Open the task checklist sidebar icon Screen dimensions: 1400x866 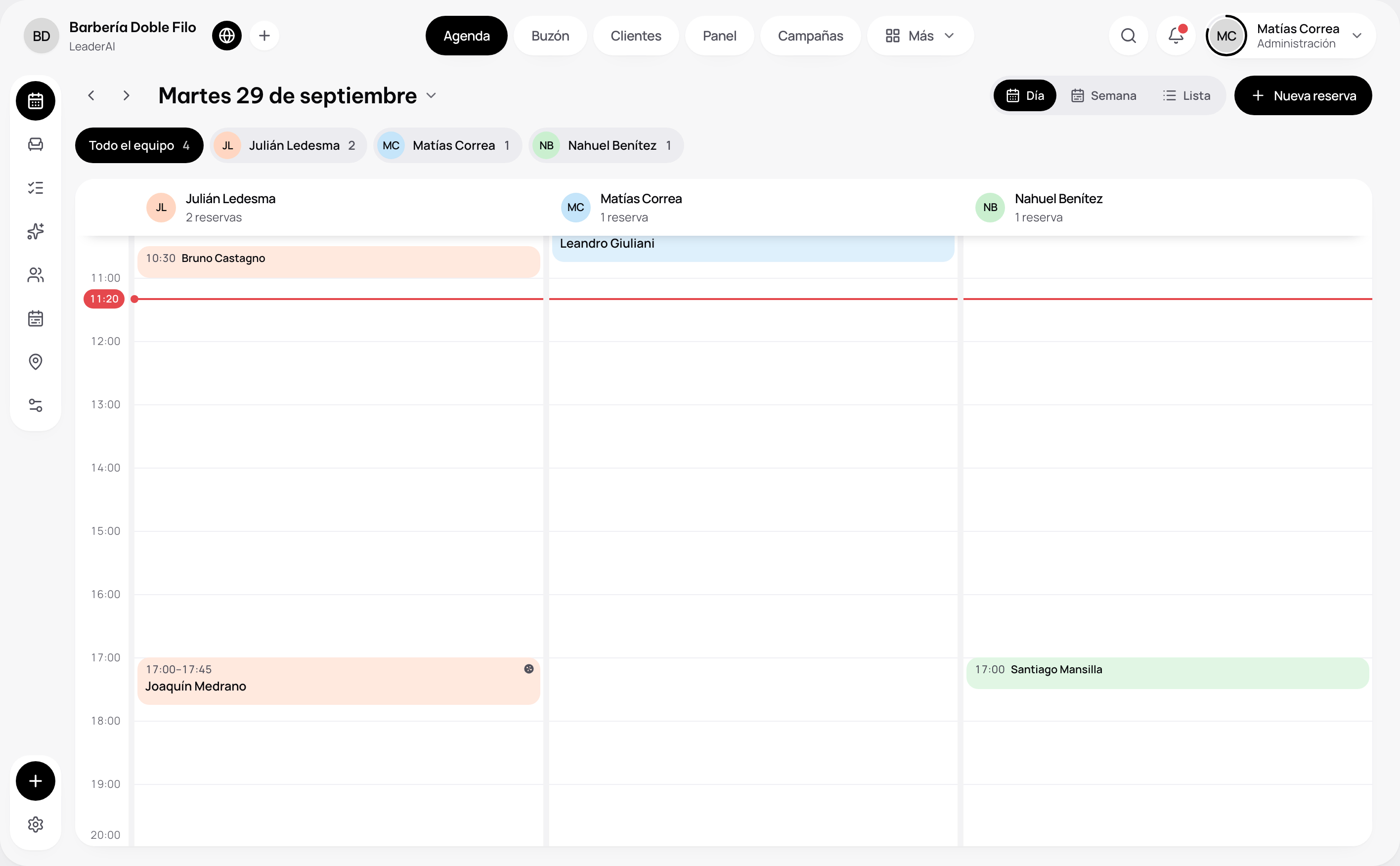[x=36, y=188]
